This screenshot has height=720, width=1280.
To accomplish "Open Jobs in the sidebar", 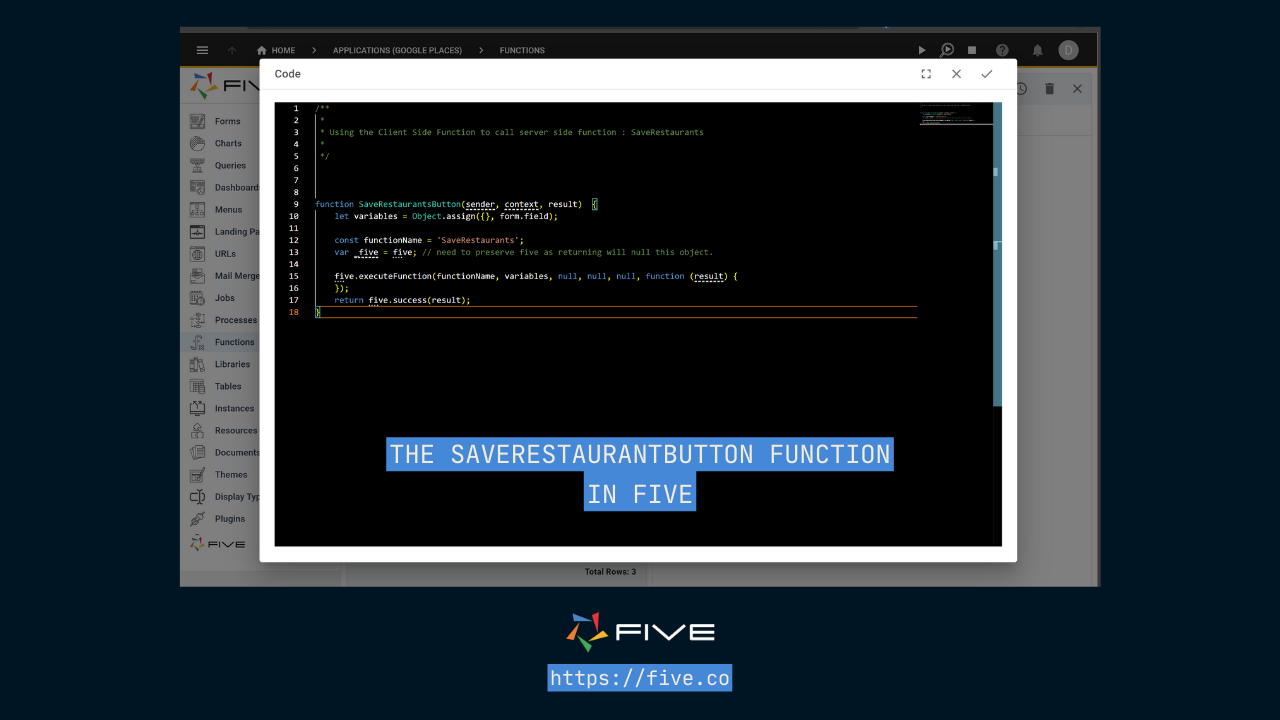I will (224, 298).
